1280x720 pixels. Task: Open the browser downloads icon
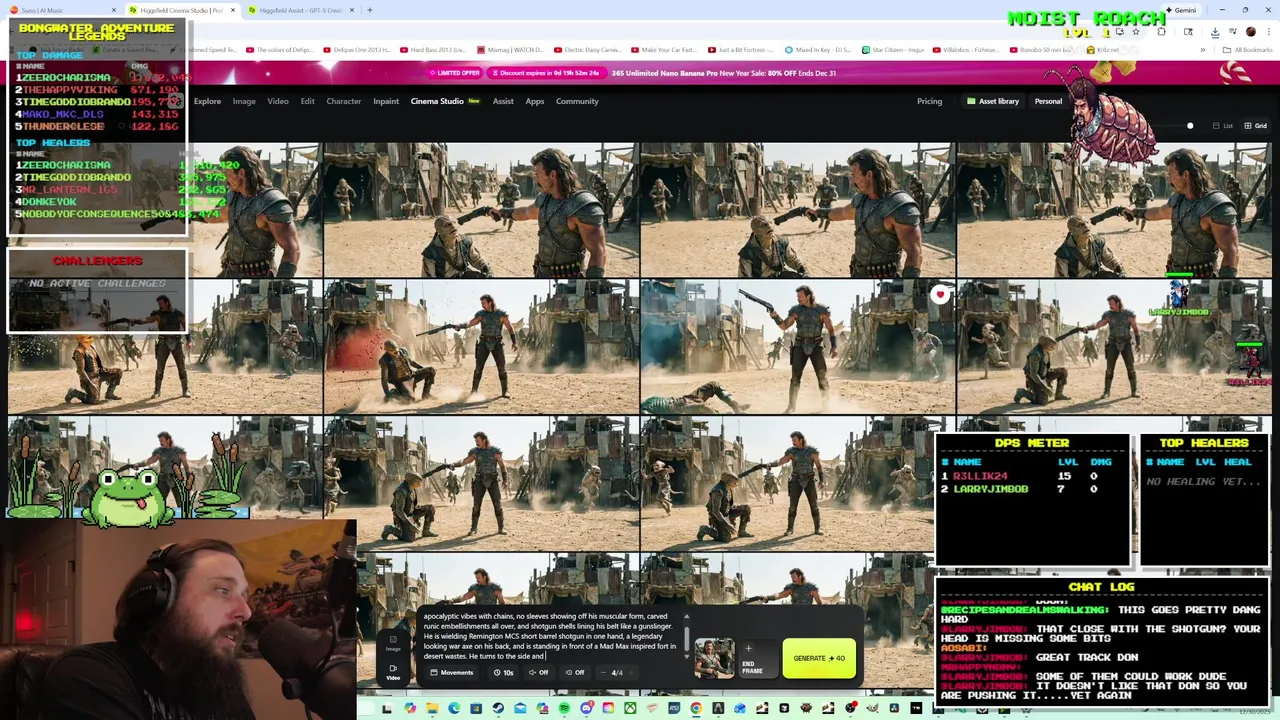[1215, 32]
